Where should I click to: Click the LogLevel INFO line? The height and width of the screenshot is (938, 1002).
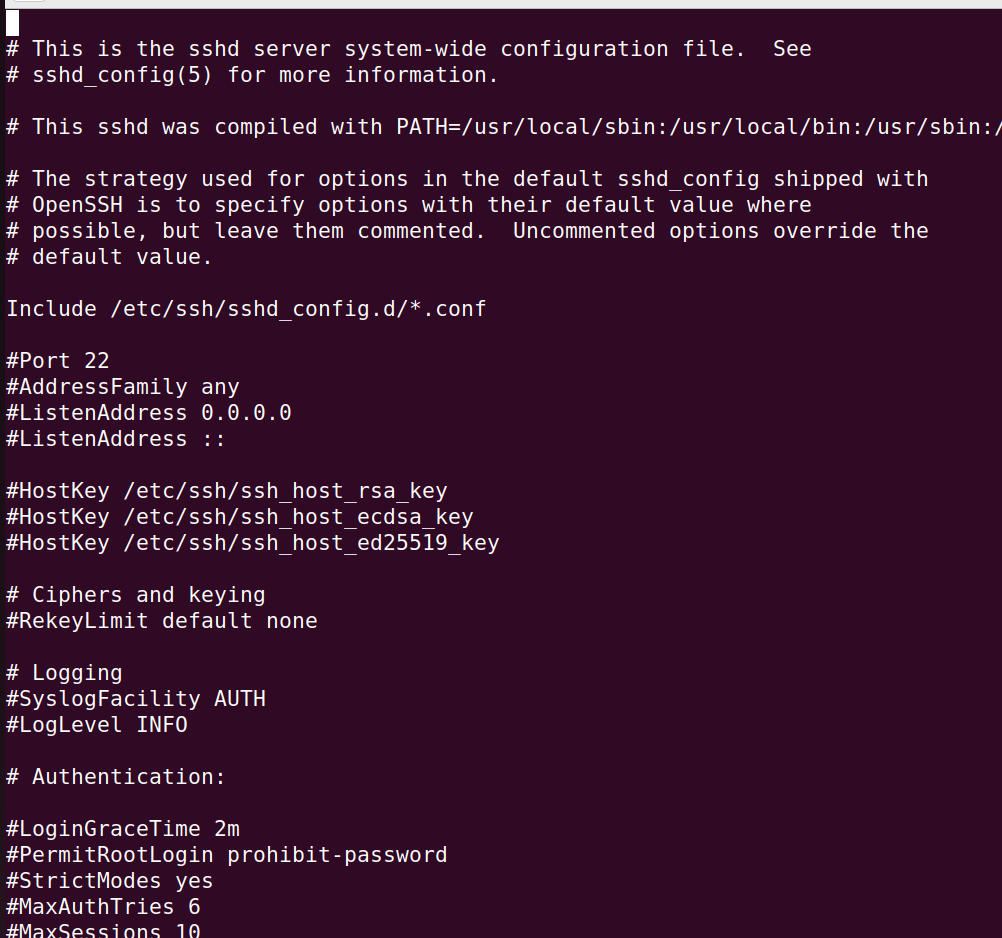click(97, 725)
